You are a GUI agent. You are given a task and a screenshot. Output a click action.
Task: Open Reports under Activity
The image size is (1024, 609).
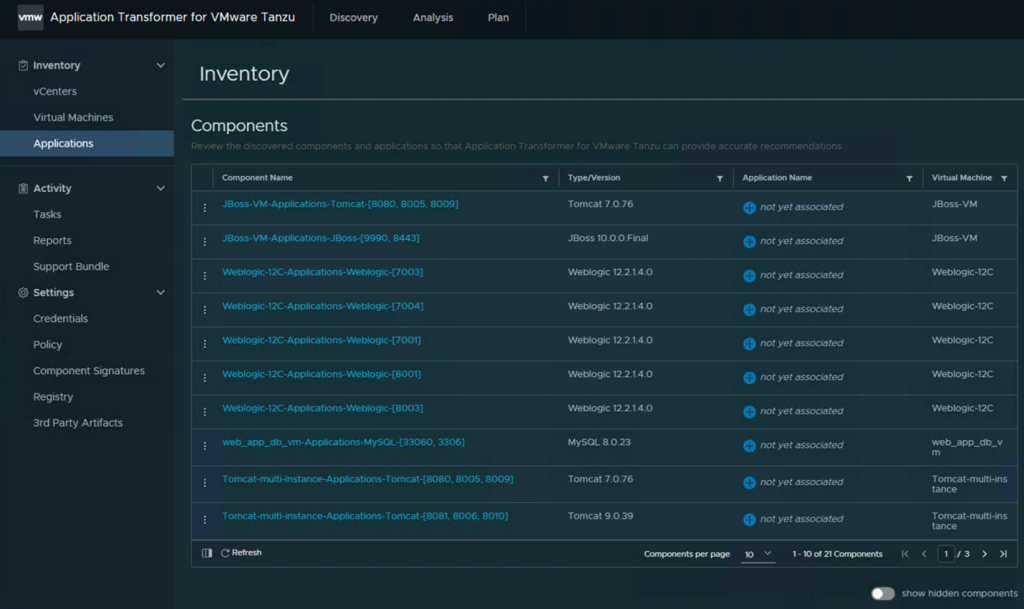(x=52, y=240)
